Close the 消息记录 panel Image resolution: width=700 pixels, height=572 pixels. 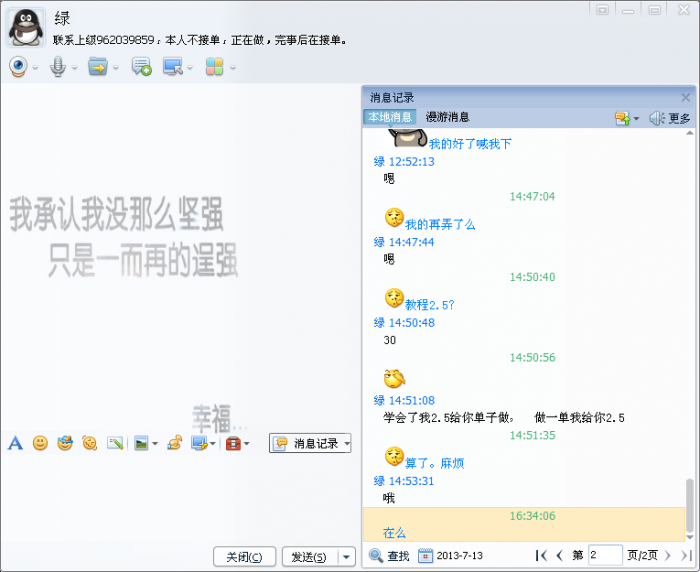click(686, 97)
